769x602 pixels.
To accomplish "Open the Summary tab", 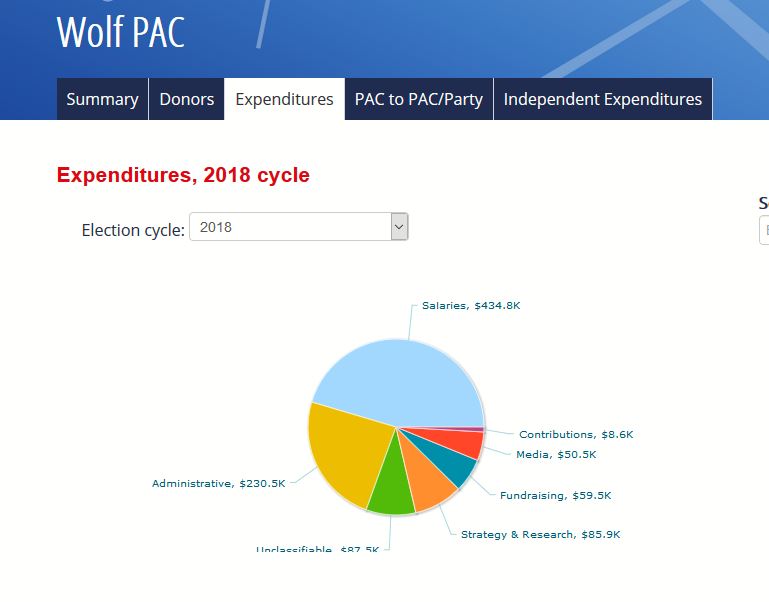I will [x=103, y=99].
